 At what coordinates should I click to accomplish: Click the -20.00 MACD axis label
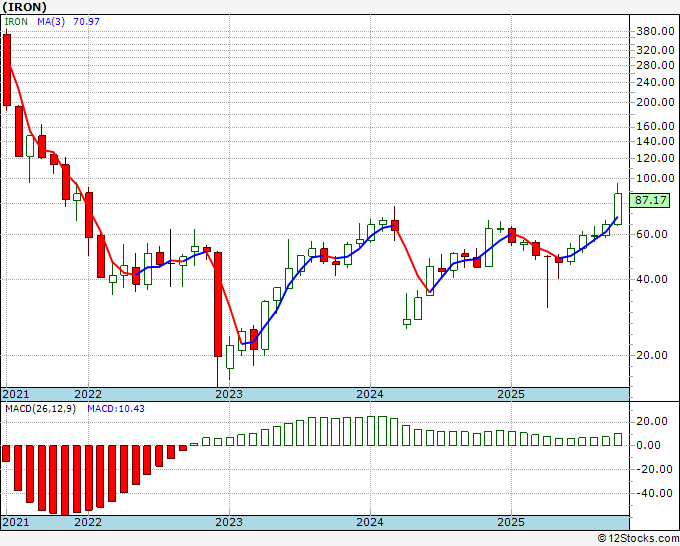(x=655, y=469)
